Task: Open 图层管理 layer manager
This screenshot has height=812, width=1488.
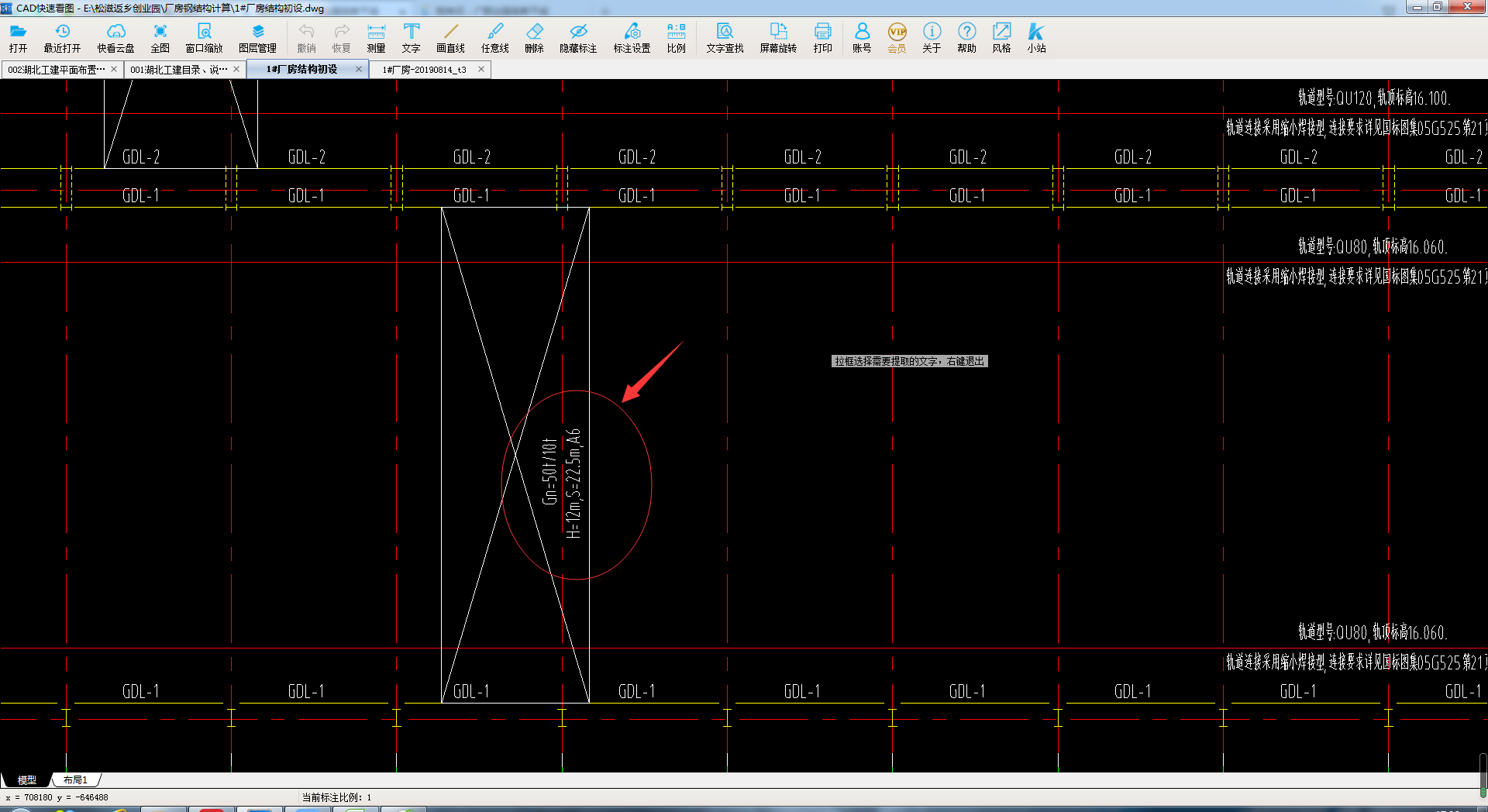Action: pyautogui.click(x=257, y=37)
